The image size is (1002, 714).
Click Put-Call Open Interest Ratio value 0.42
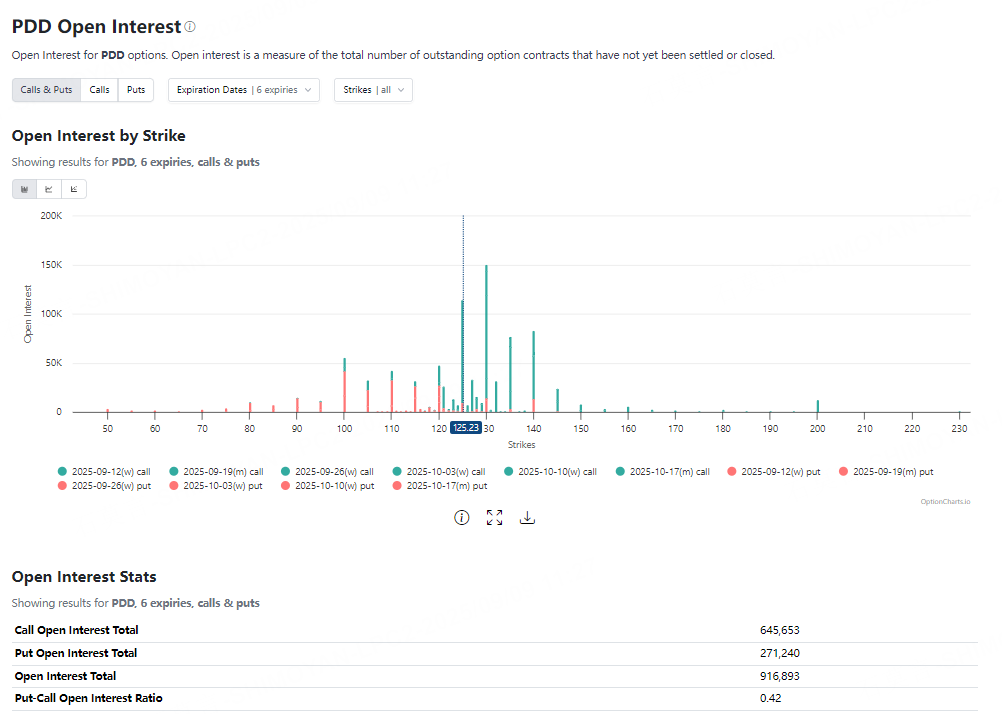pos(771,699)
